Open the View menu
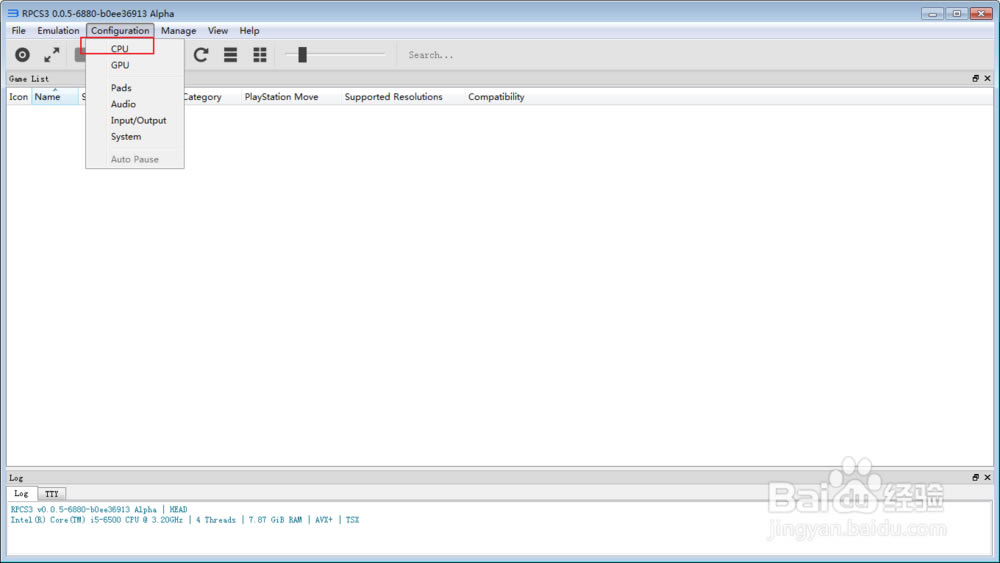The height and width of the screenshot is (563, 1000). tap(217, 31)
